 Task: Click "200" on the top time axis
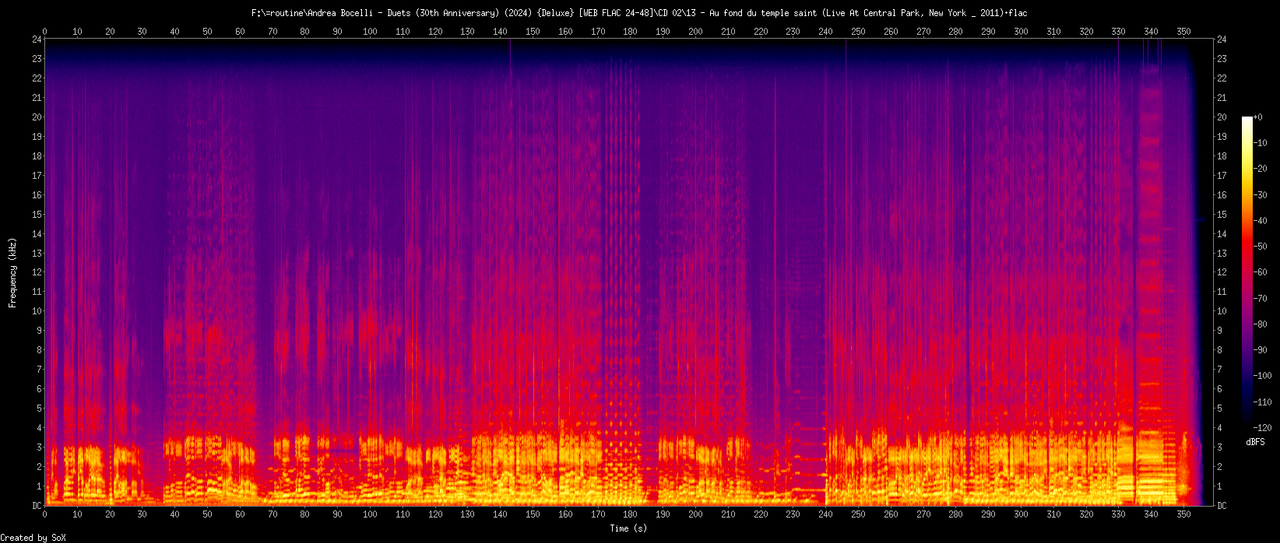click(x=695, y=31)
